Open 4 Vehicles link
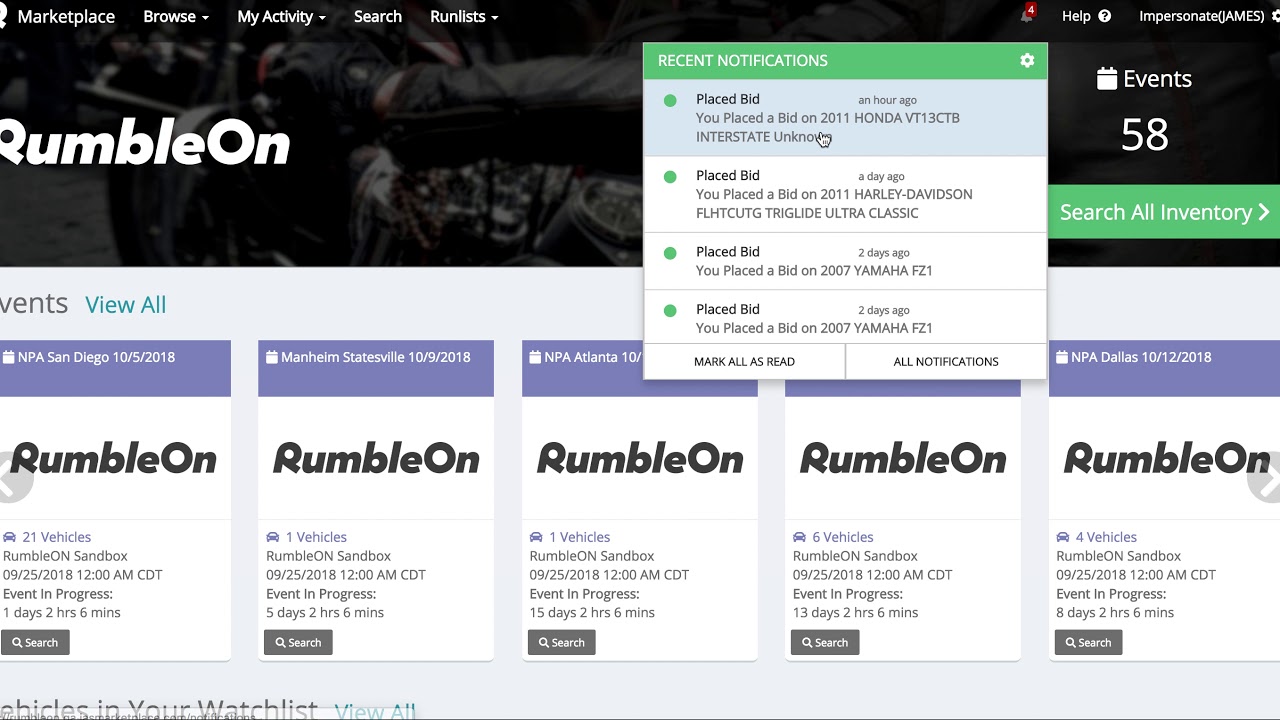 click(x=1106, y=537)
